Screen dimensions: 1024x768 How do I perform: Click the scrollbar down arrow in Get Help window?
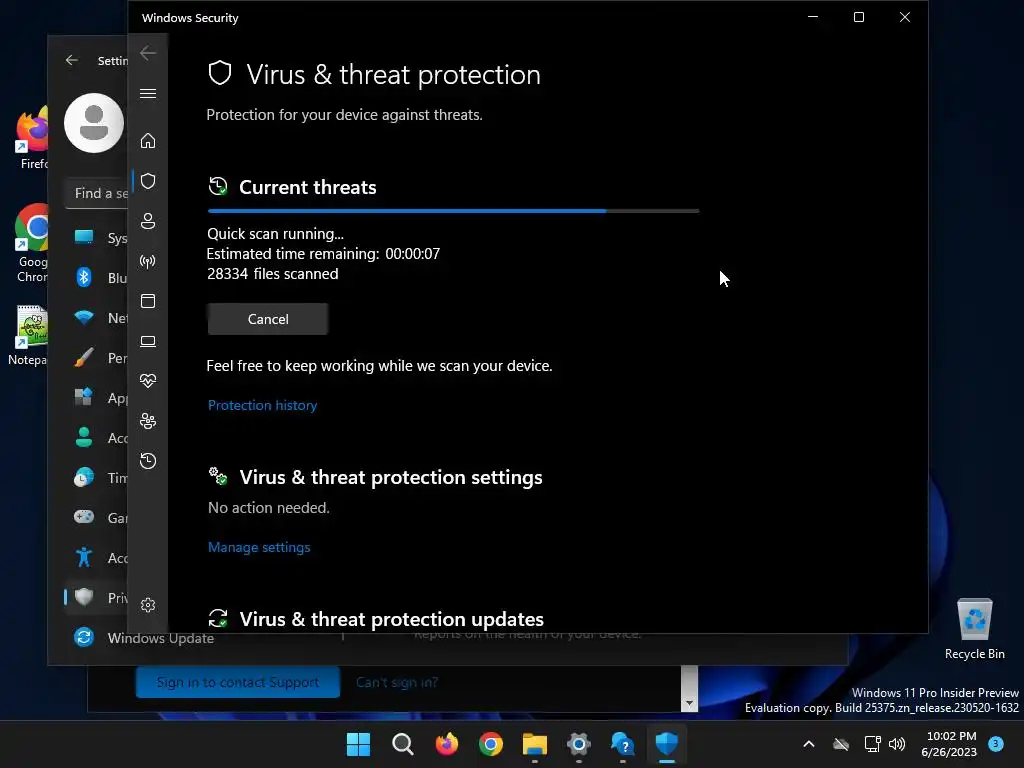click(x=689, y=704)
